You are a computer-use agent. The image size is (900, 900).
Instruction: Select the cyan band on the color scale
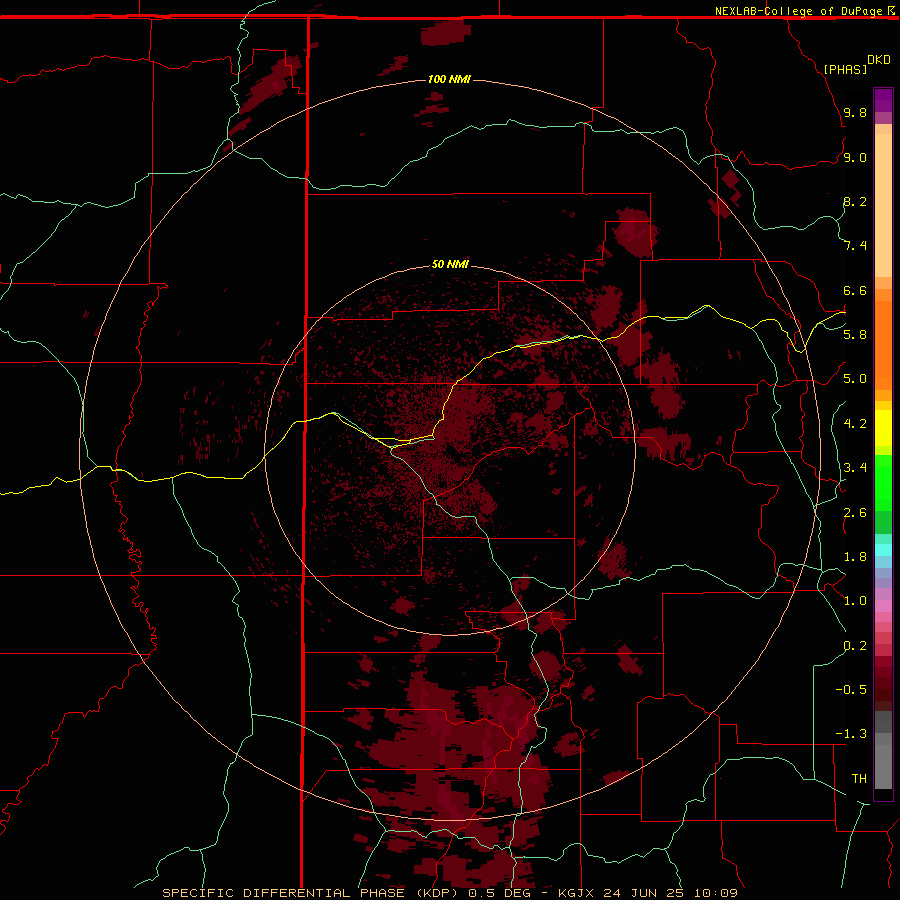click(x=883, y=549)
